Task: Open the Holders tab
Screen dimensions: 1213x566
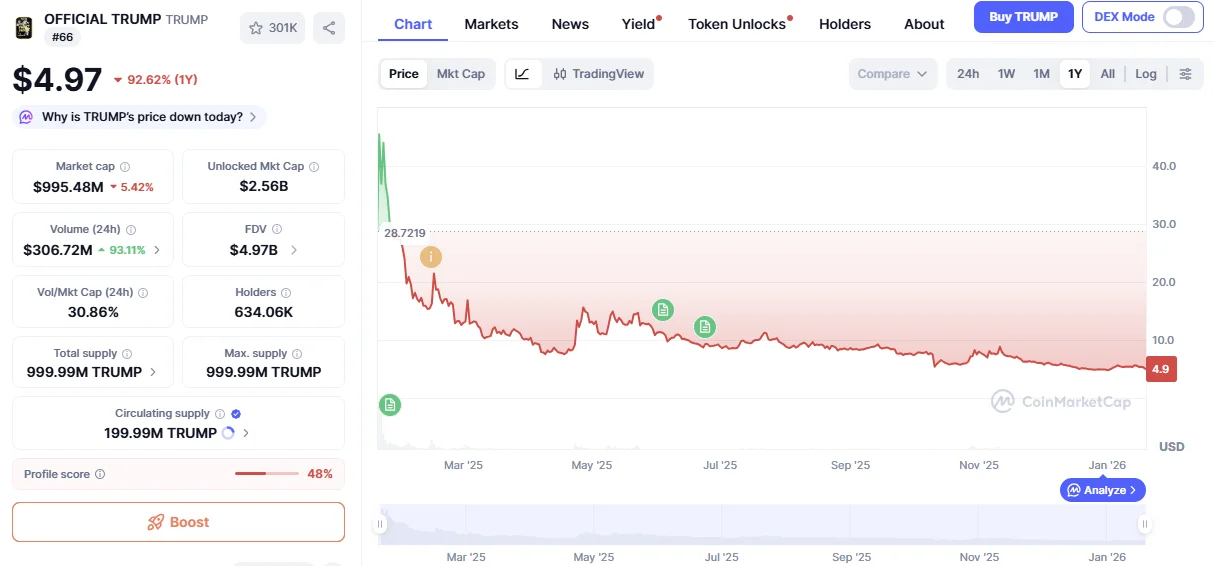Action: click(845, 24)
